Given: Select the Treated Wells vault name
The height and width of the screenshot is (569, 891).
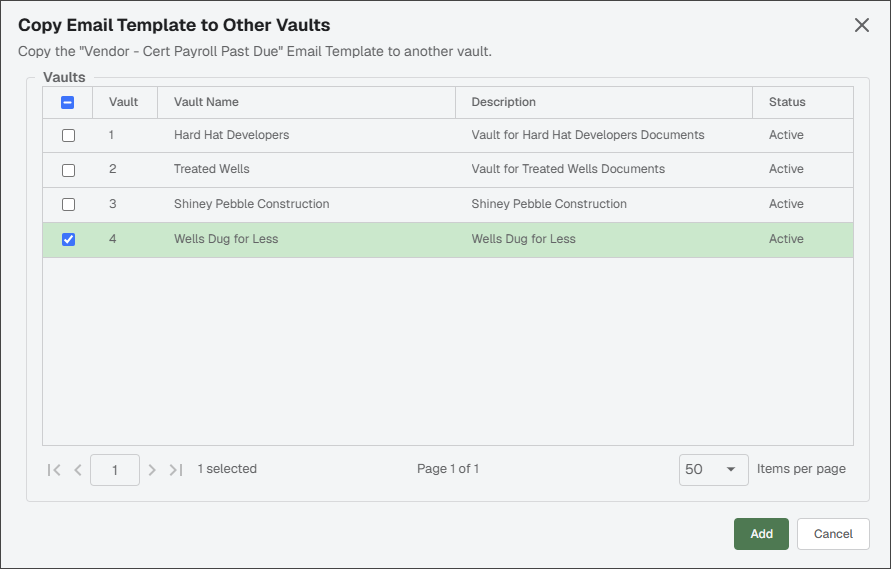Looking at the screenshot, I should click(211, 169).
